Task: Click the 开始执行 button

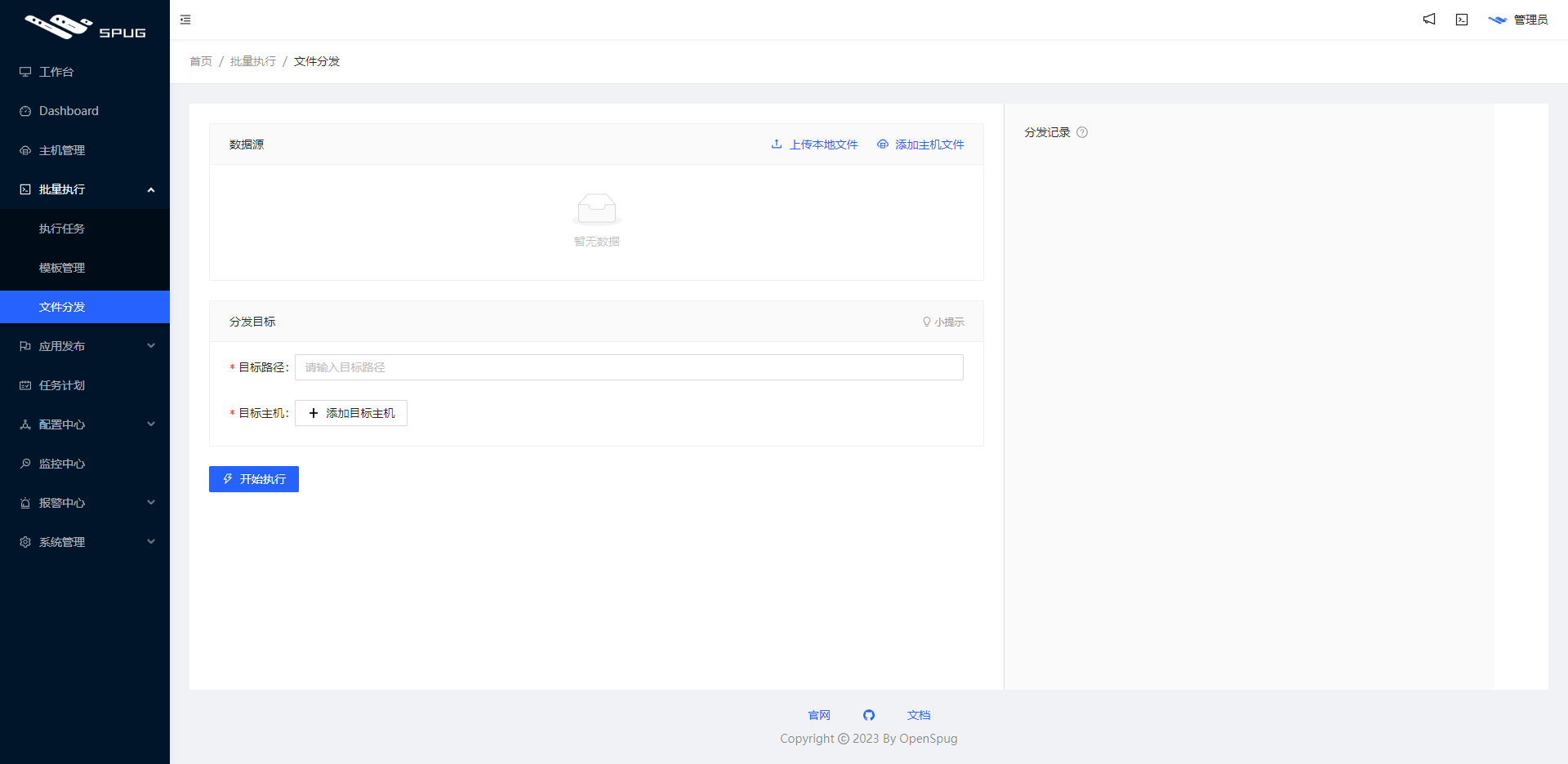Action: 254,479
